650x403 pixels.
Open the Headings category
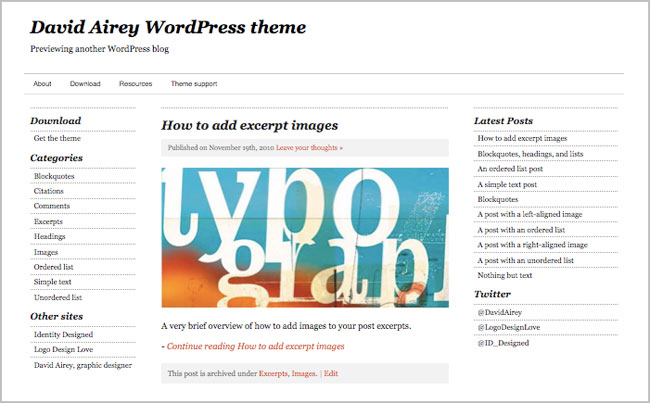49,237
